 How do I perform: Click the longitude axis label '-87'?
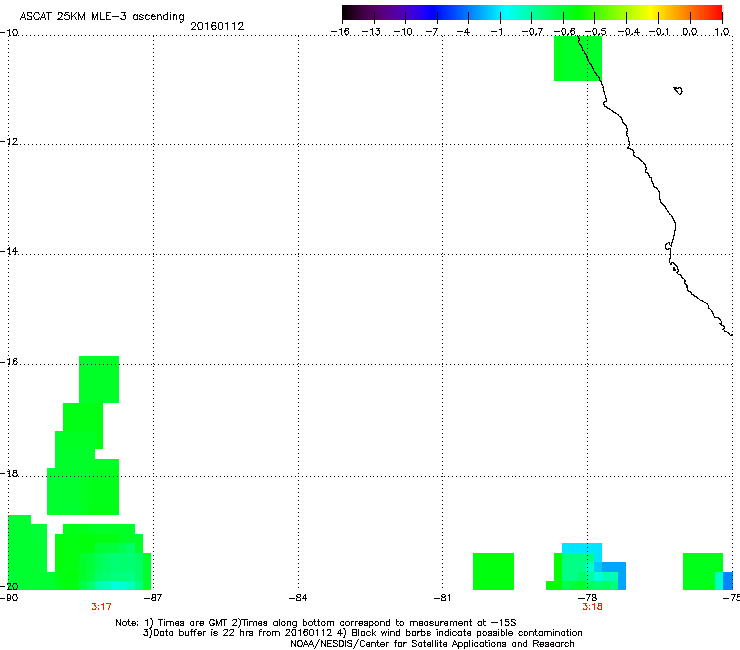[x=153, y=598]
